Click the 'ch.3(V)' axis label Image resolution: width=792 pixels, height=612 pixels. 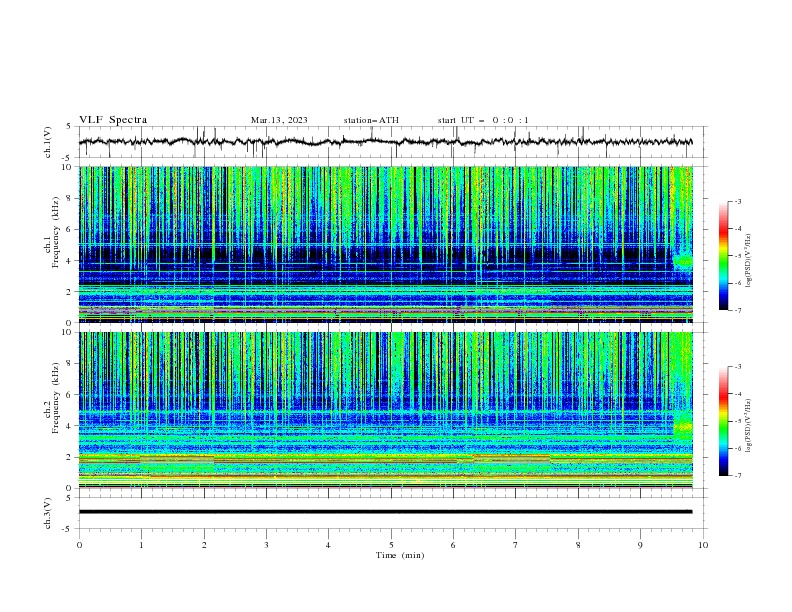(48, 513)
